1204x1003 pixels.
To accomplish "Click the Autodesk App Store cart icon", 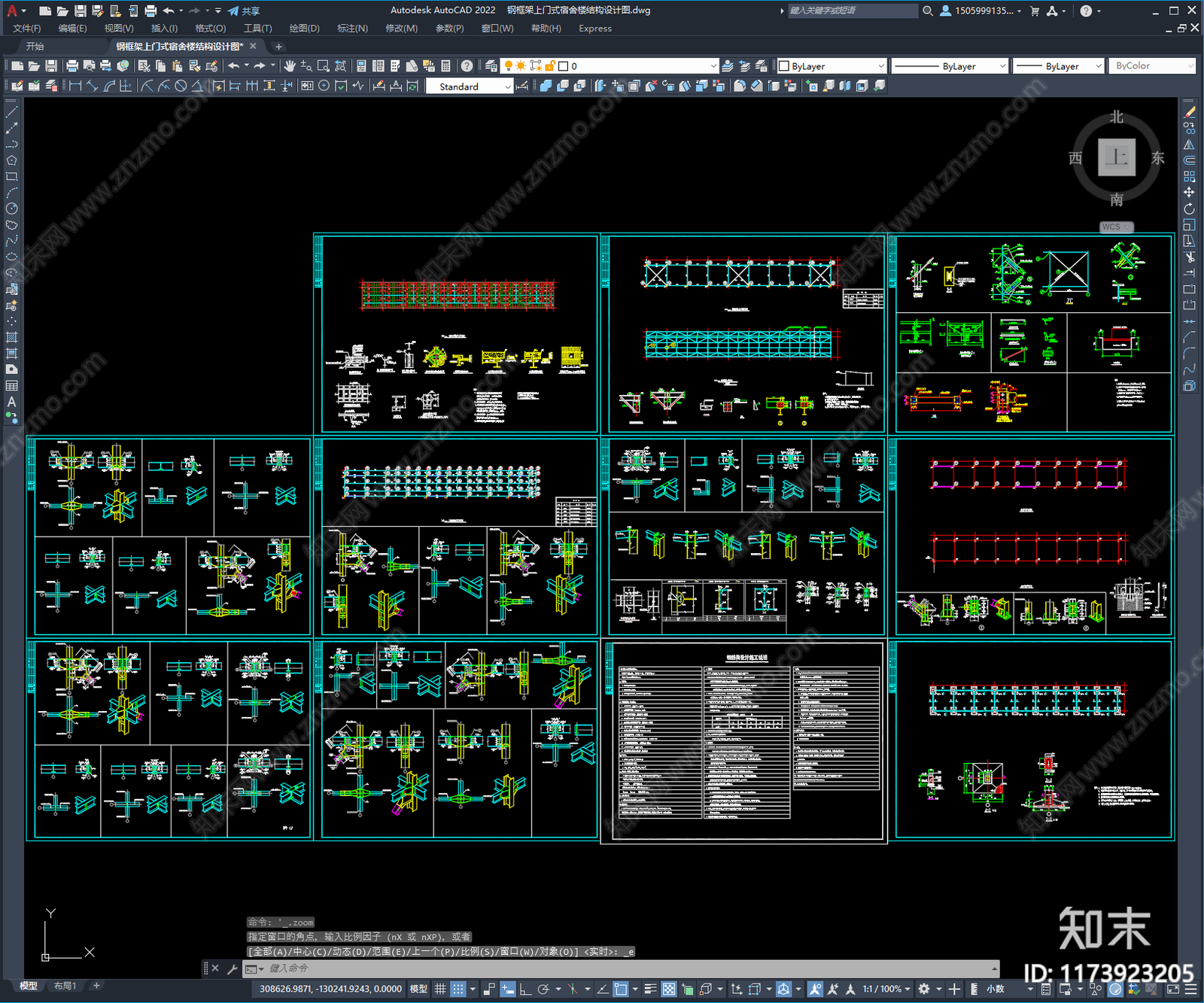I will [1035, 11].
